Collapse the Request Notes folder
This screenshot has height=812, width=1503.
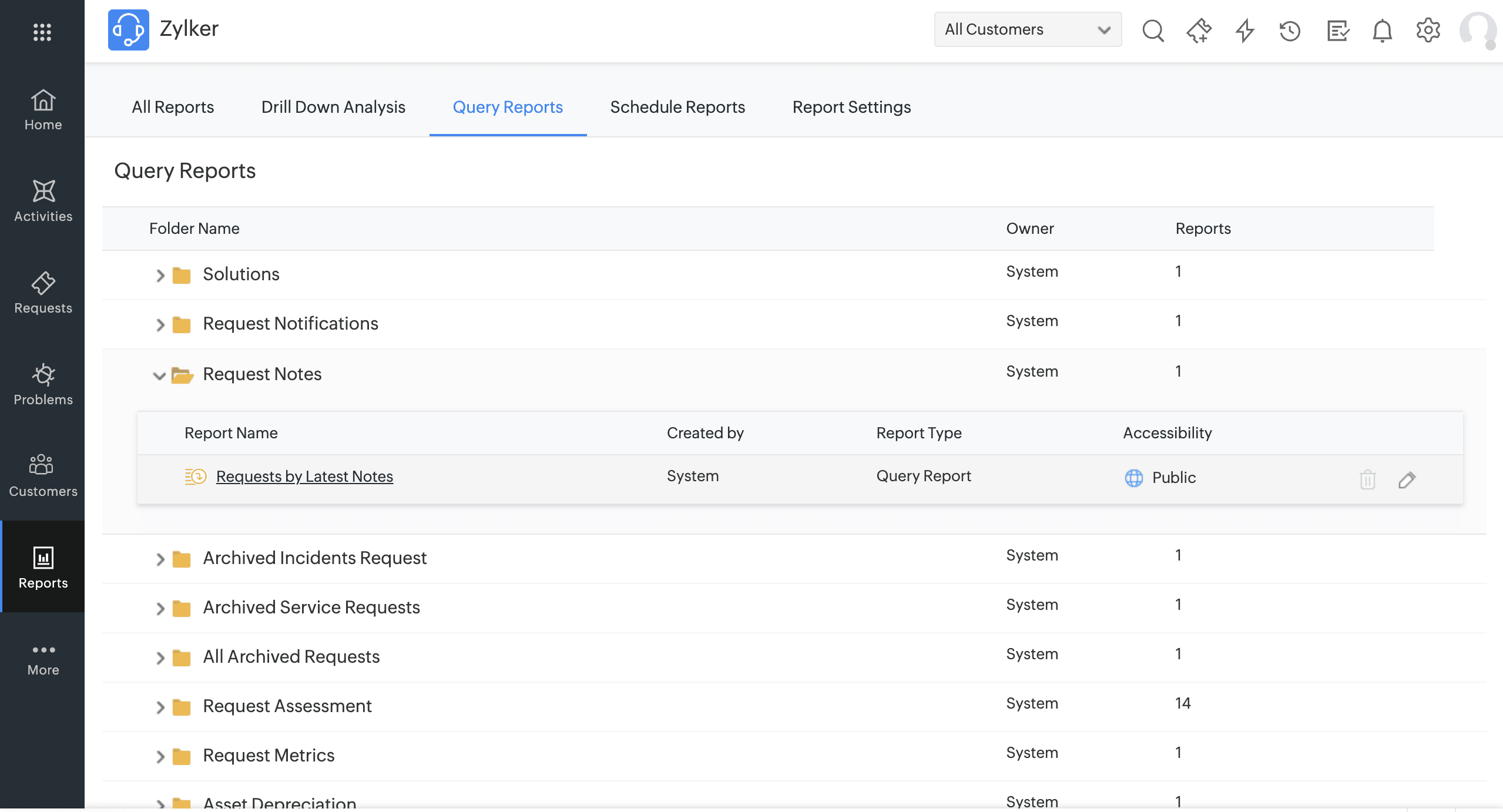click(159, 375)
